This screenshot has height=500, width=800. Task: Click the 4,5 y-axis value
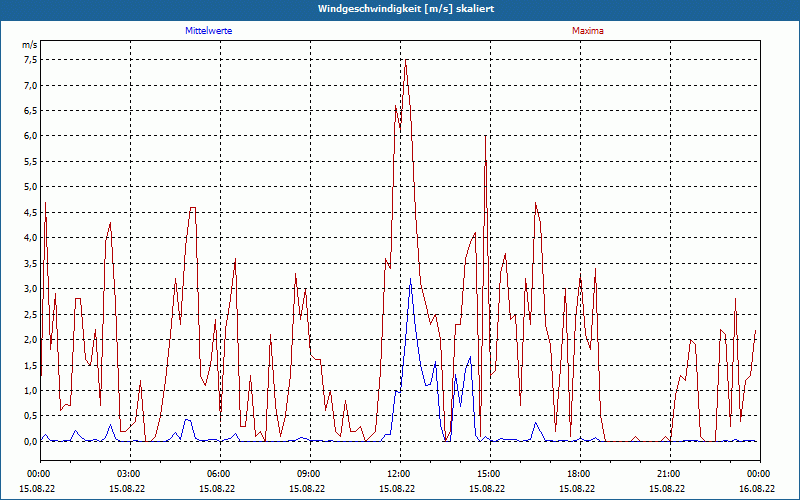31,212
